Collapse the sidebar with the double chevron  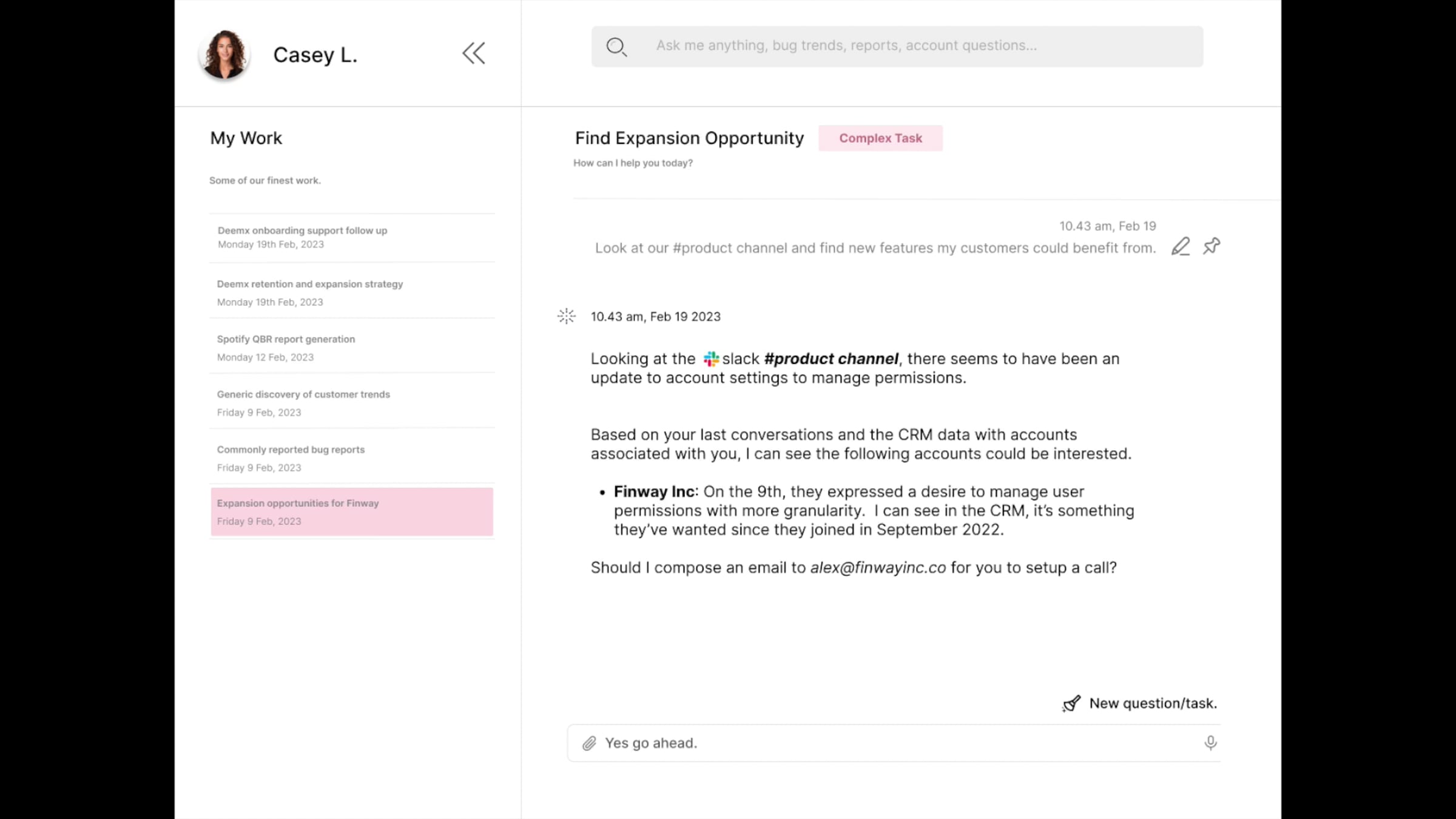click(x=474, y=53)
